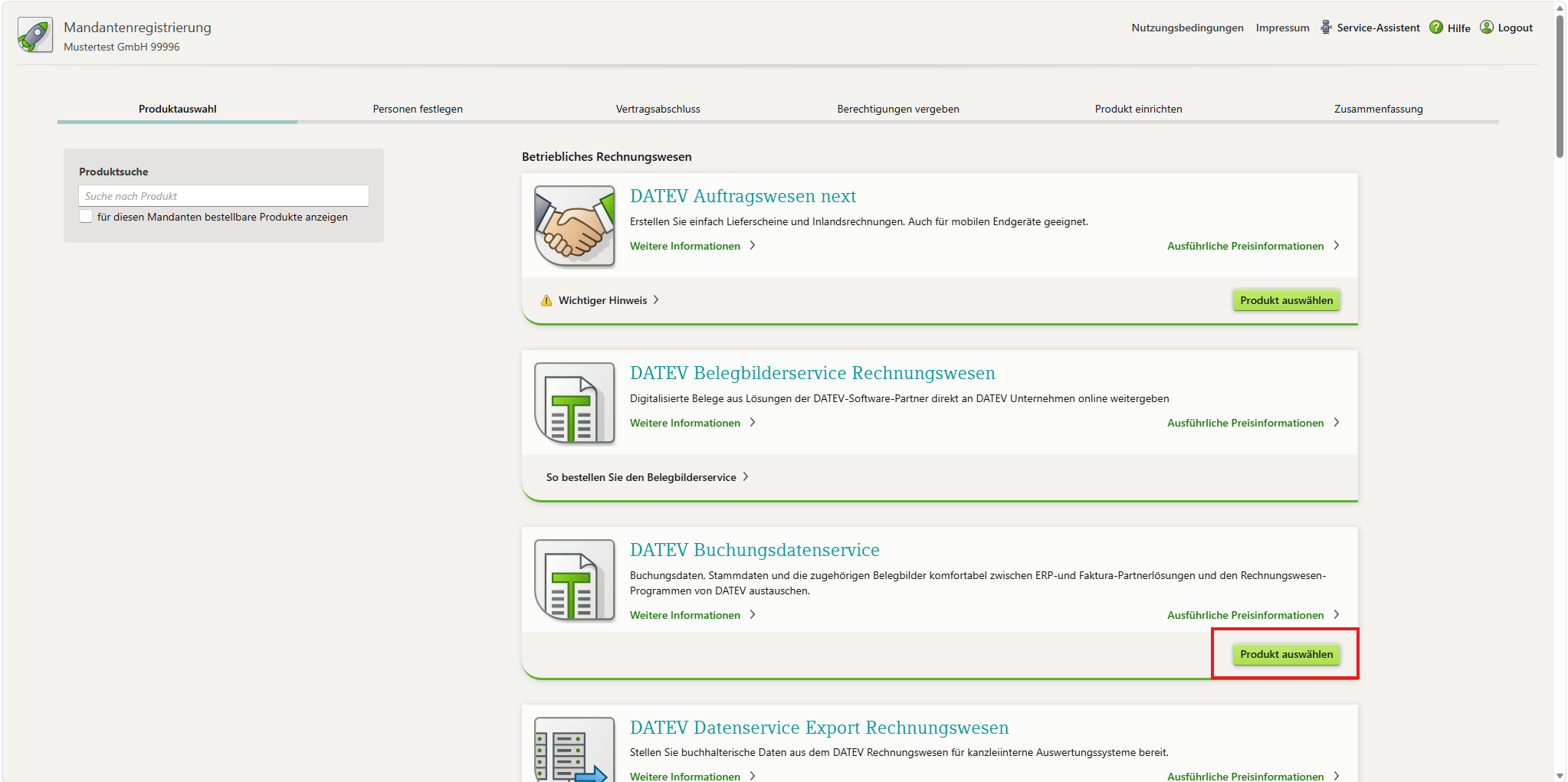Open the Personen festlegen step tab
The height and width of the screenshot is (782, 1568).
[x=418, y=109]
